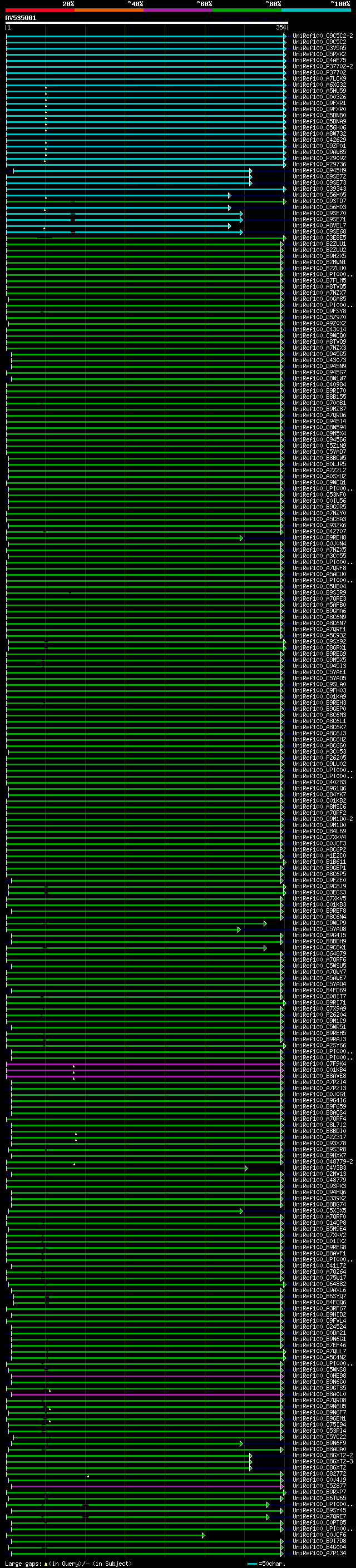Select the UniRef100_B8AVE8 label
The width and height of the screenshot is (356, 1568).
(x=319, y=1076)
